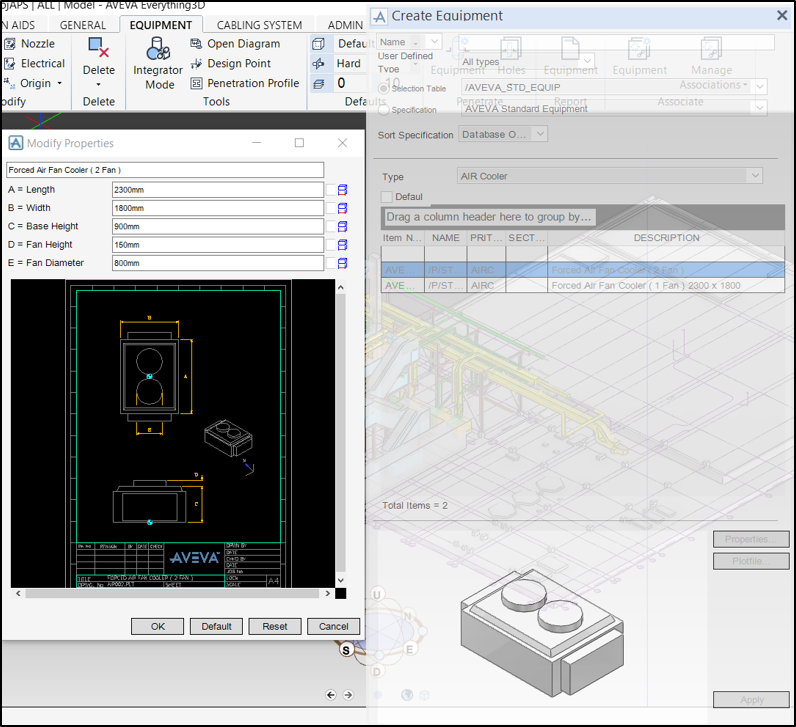Switch to the ADMIN ribbon tab
Image resolution: width=796 pixels, height=727 pixels.
coord(345,25)
